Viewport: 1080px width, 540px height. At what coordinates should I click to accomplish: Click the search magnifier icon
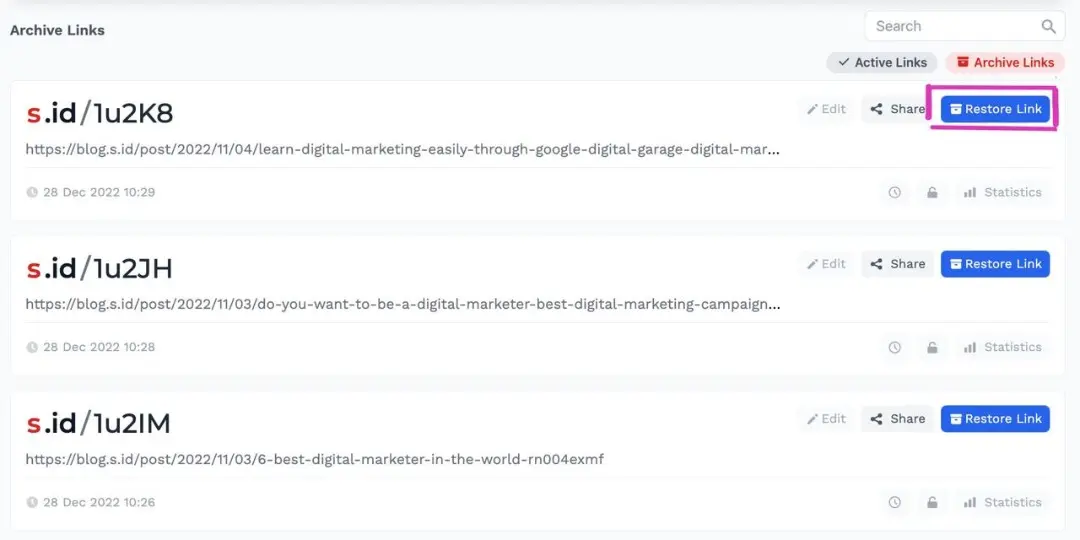[1048, 27]
